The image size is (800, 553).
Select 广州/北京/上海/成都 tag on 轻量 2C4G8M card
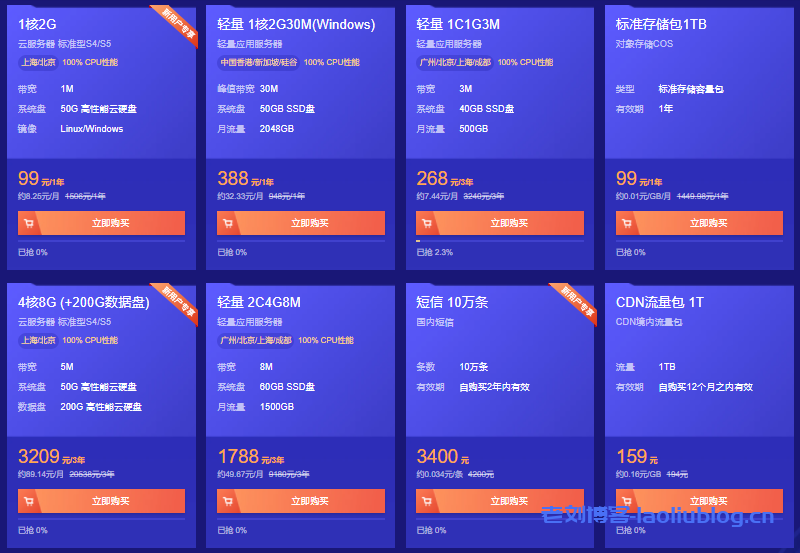pos(256,340)
